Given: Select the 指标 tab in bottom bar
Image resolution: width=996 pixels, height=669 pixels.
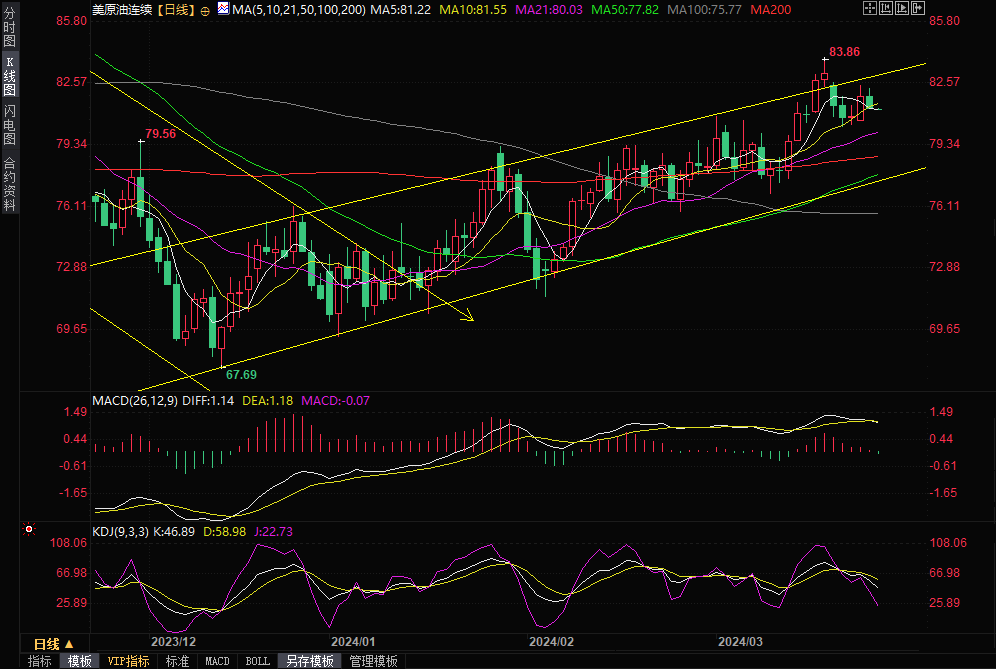Looking at the screenshot, I should click(40, 661).
